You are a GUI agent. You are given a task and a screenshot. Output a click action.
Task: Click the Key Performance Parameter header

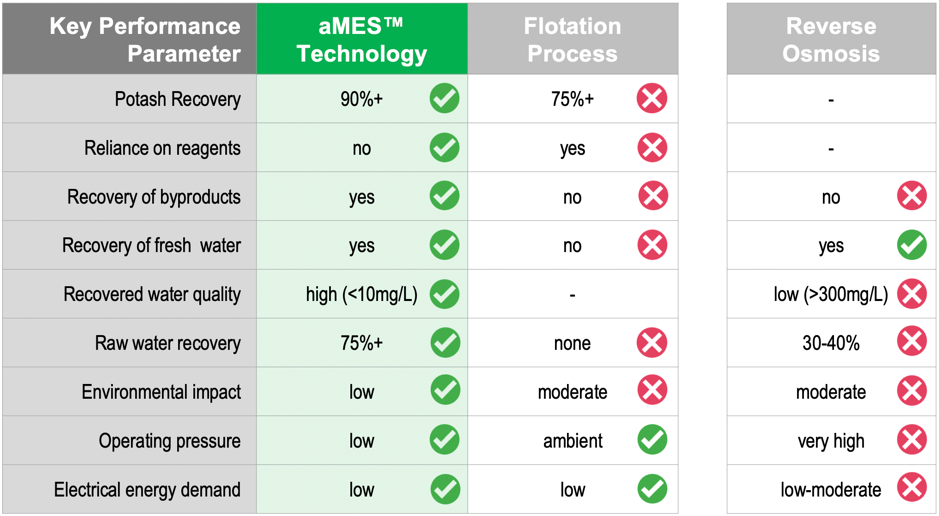tap(129, 39)
